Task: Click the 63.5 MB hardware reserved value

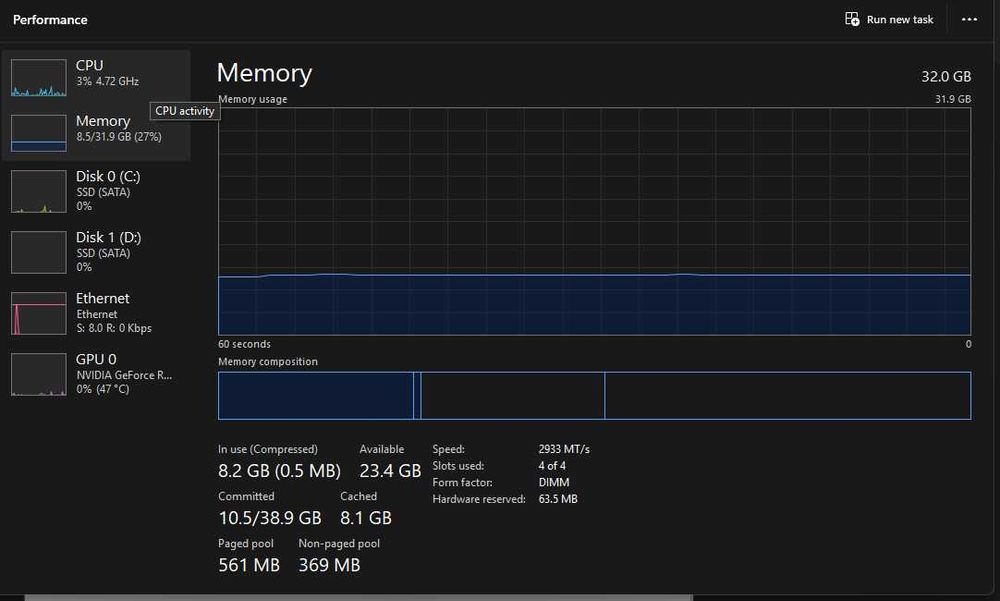Action: tap(558, 499)
